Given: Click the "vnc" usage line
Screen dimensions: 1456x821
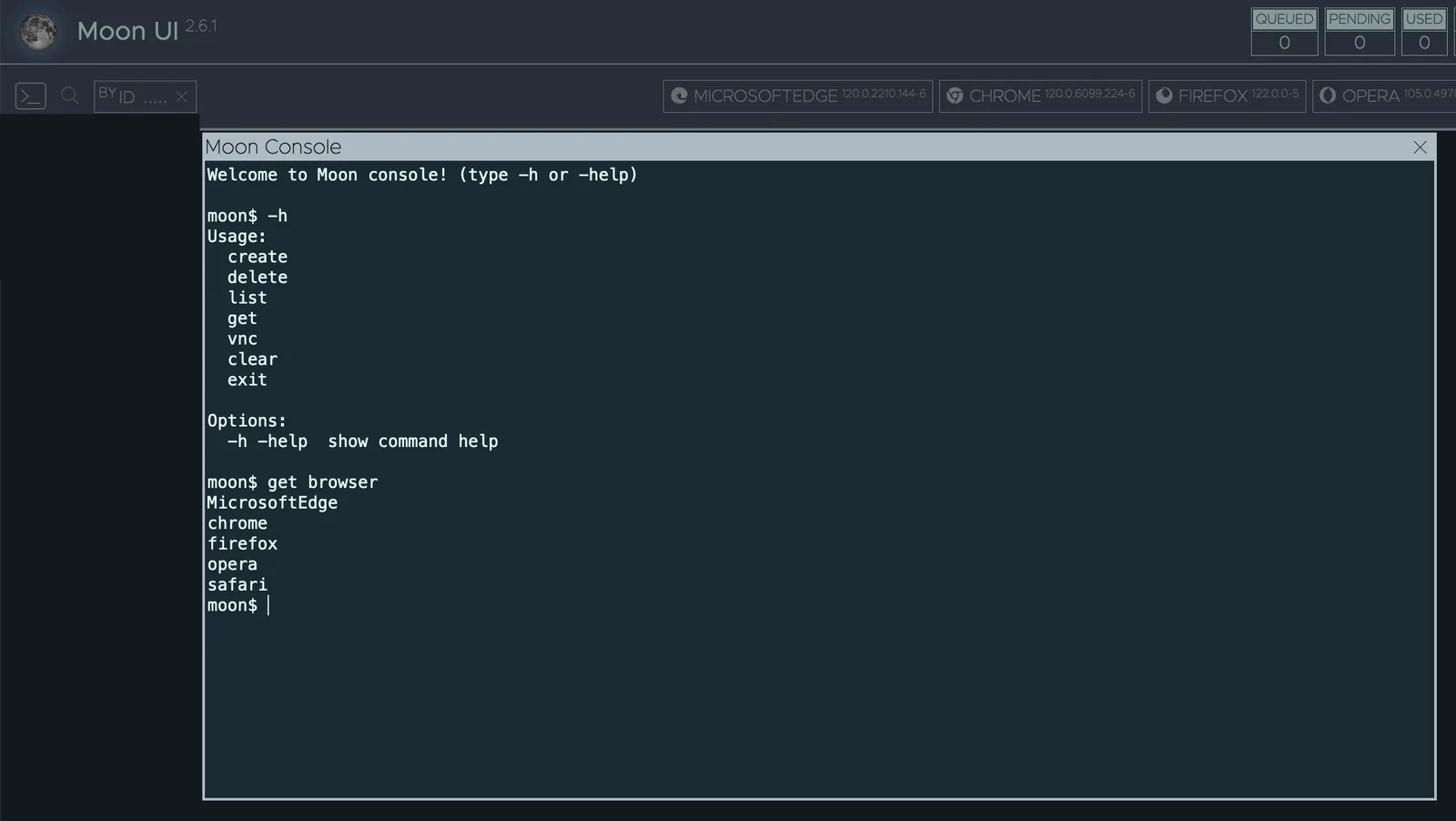Looking at the screenshot, I should coord(243,339).
